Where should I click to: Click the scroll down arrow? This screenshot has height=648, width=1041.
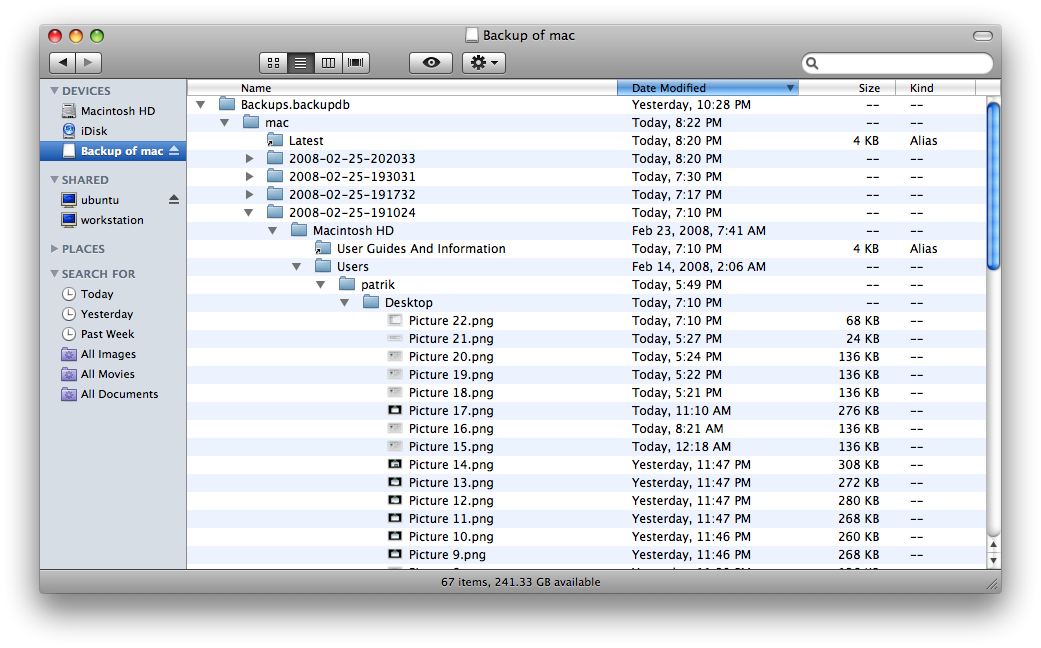(x=993, y=560)
